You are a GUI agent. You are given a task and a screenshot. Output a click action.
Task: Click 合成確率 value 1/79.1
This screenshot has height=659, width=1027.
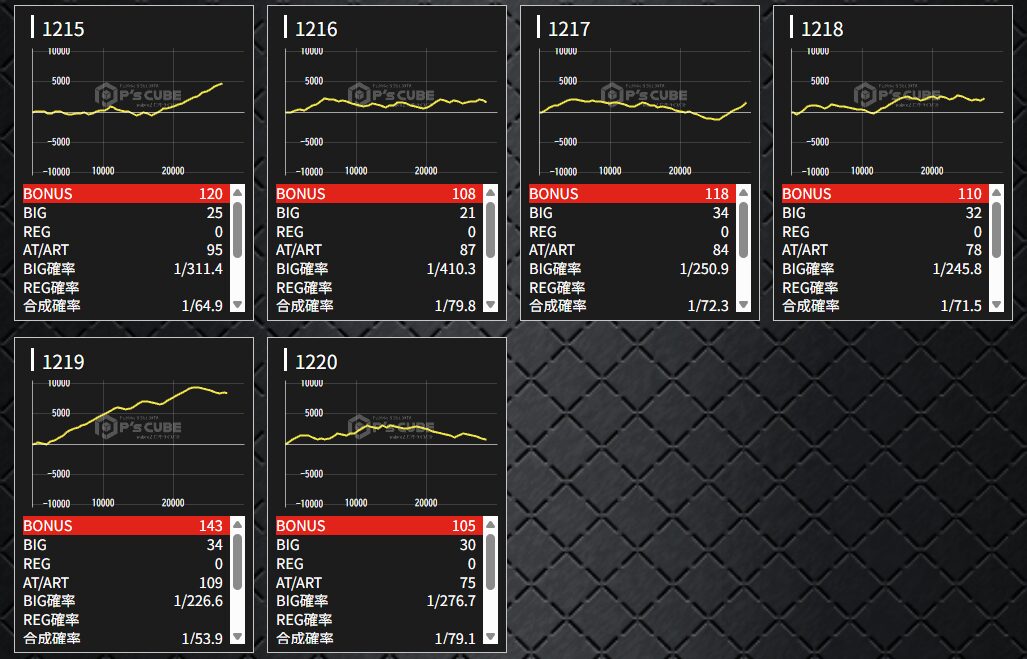point(455,638)
